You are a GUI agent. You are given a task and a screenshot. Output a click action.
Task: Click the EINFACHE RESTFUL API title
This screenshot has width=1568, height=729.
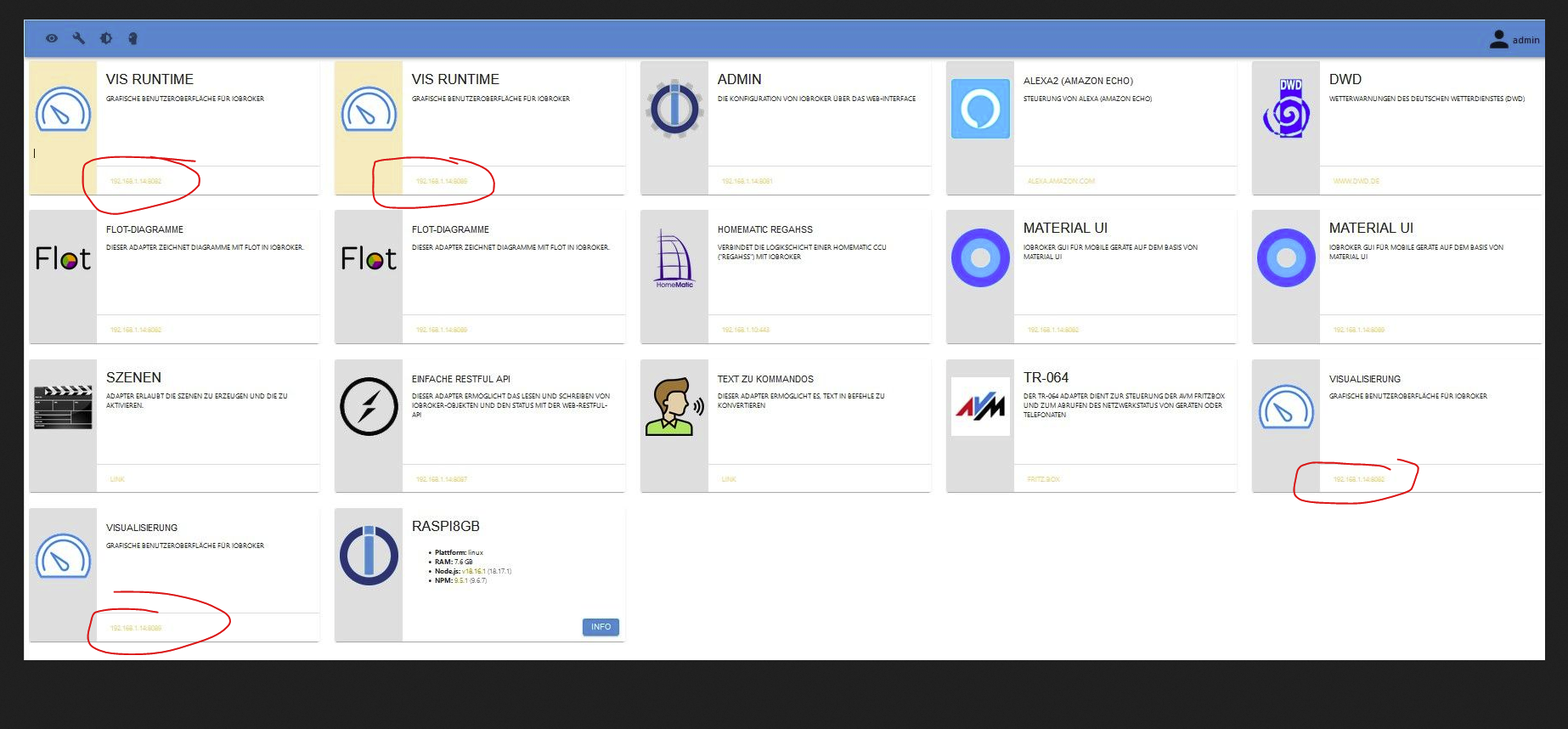point(460,379)
